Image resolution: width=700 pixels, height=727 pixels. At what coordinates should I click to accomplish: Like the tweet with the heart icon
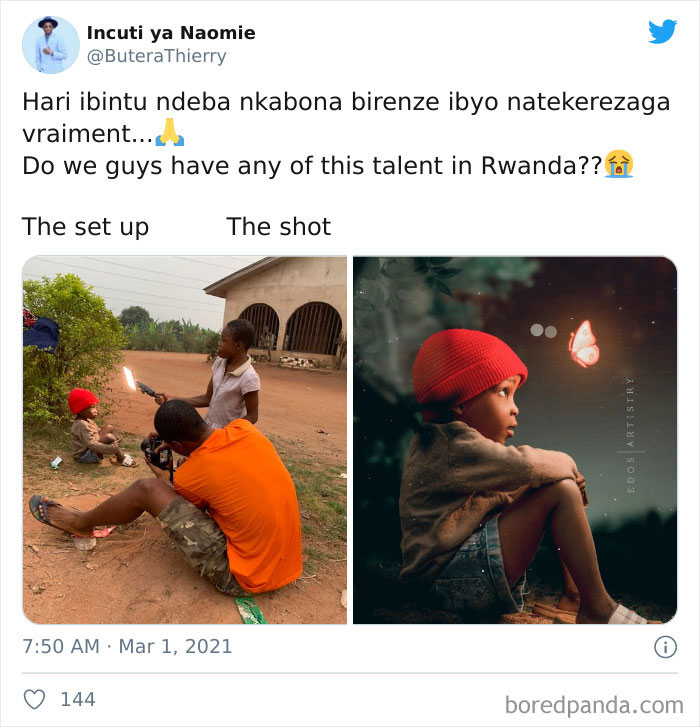[x=34, y=699]
